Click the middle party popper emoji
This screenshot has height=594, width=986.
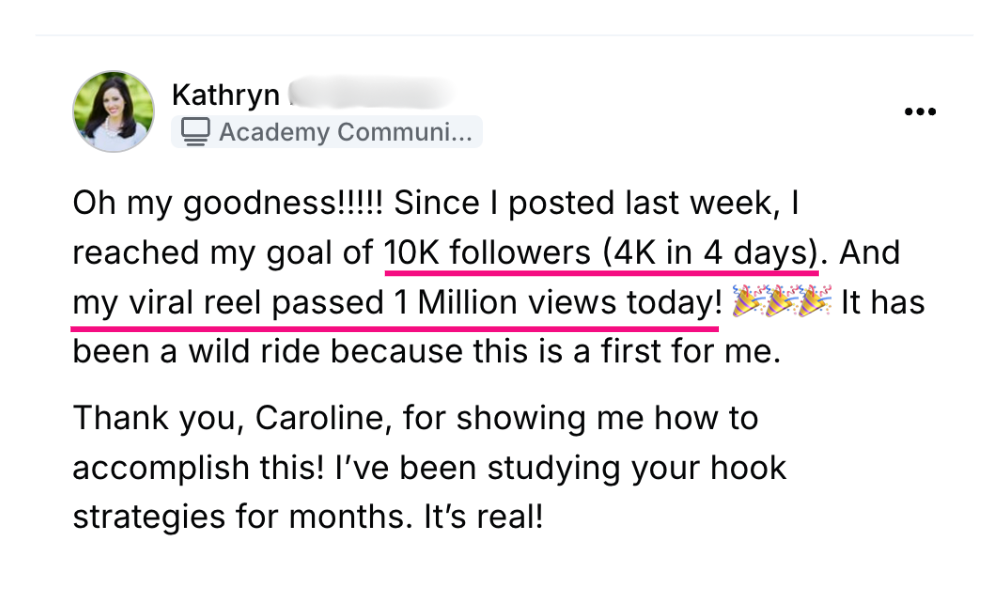780,303
